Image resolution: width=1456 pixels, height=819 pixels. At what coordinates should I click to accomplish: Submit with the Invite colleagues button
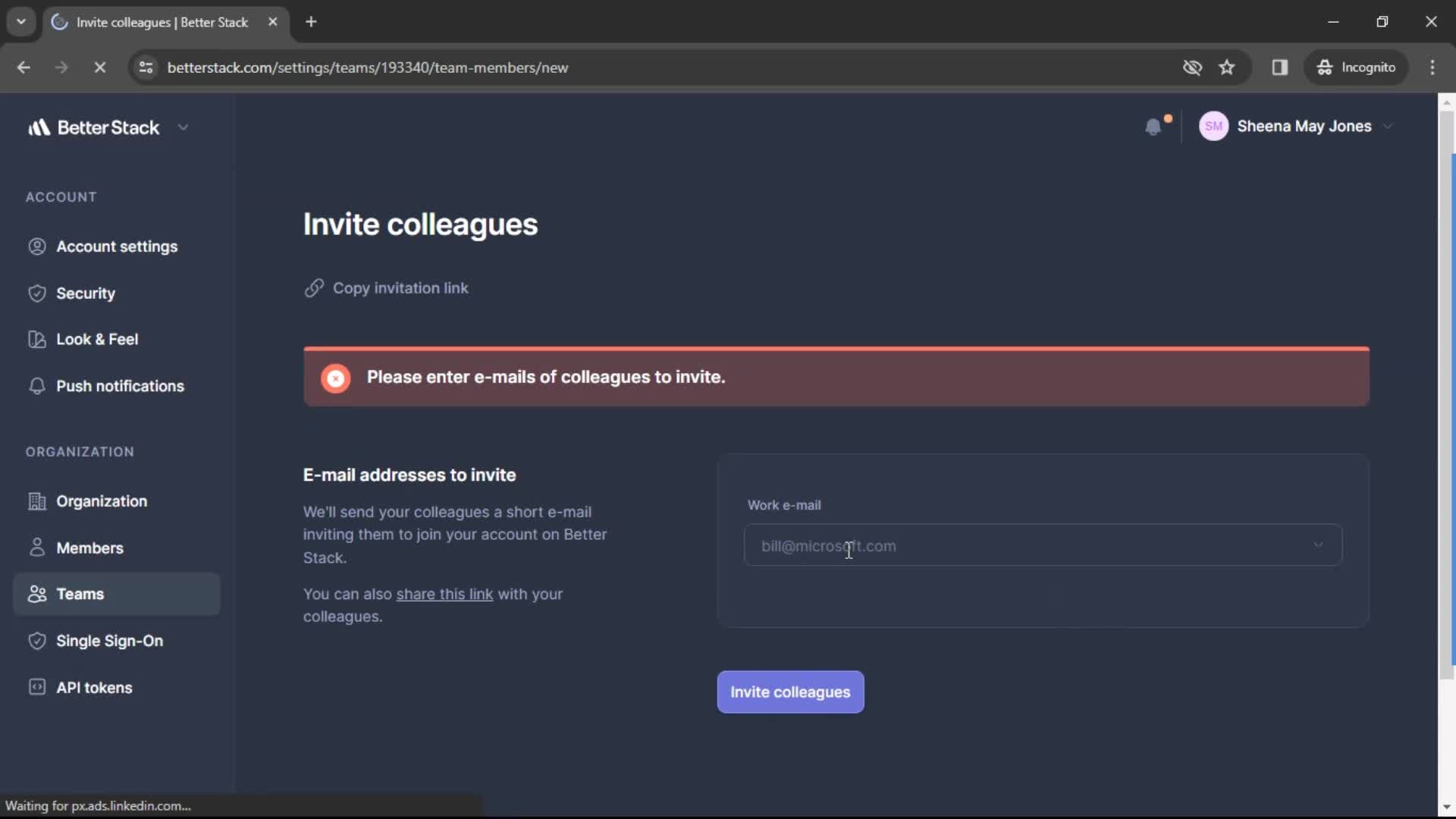(790, 692)
